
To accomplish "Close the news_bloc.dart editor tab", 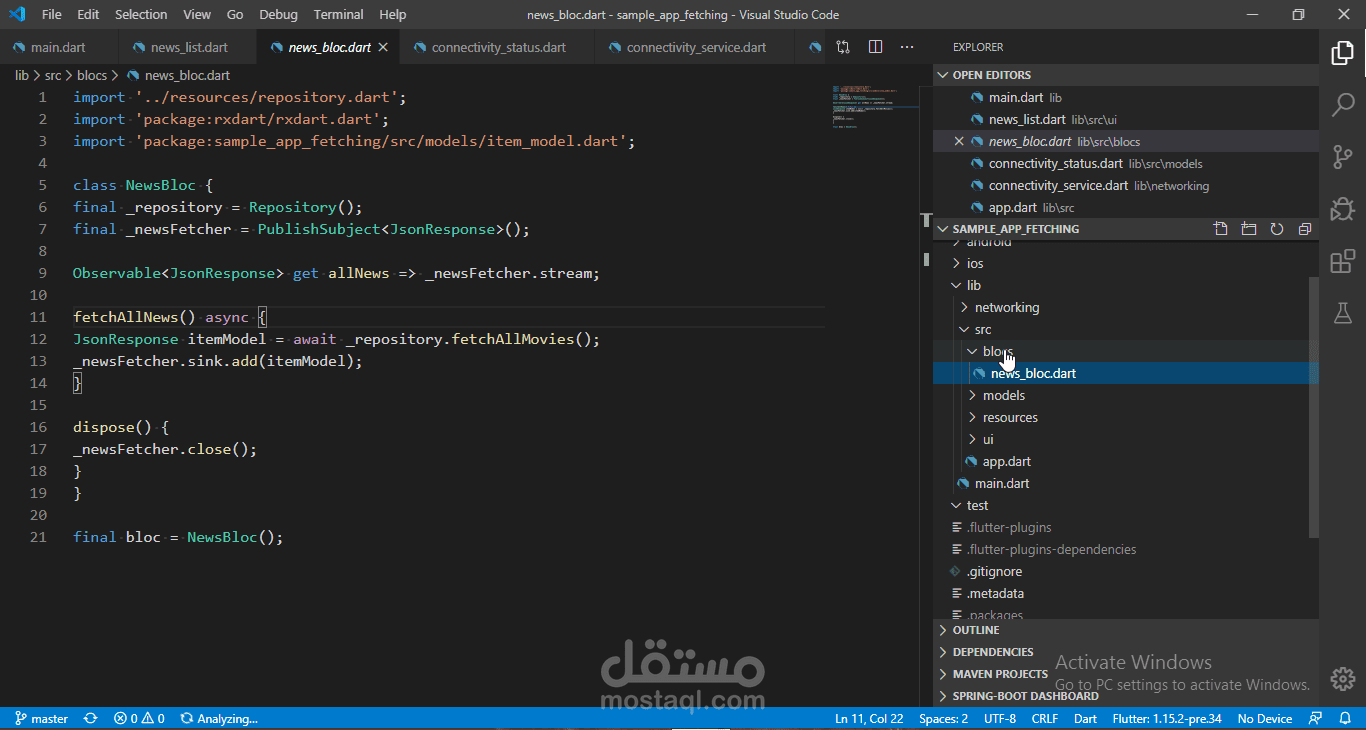I will [x=382, y=47].
